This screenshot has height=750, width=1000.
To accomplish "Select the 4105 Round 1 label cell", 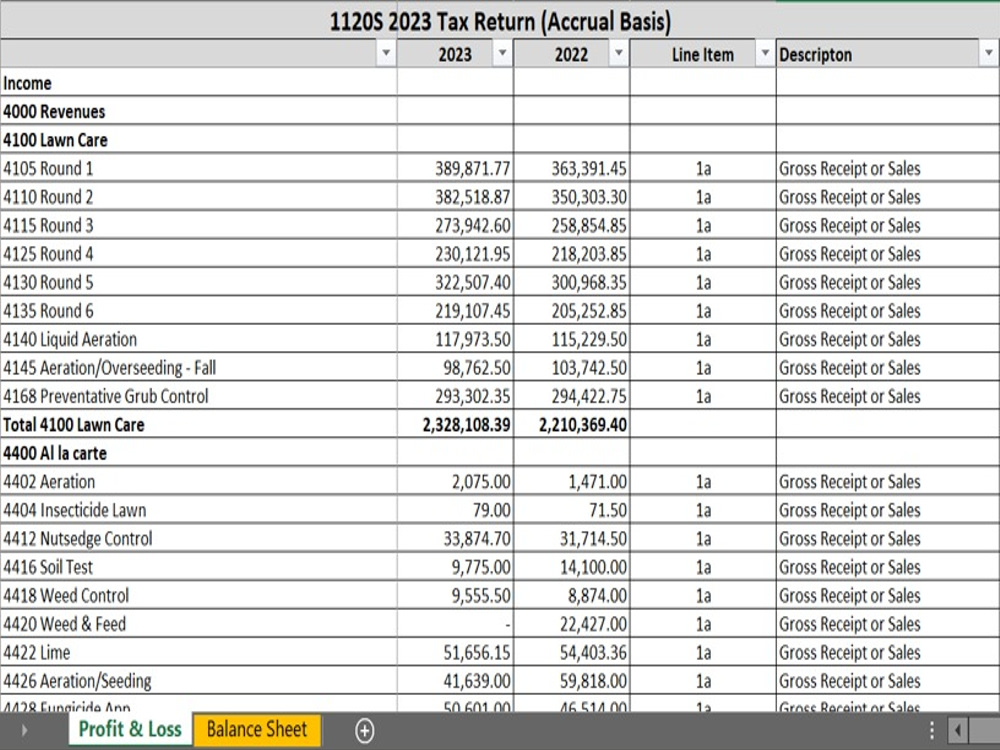I will (198, 168).
